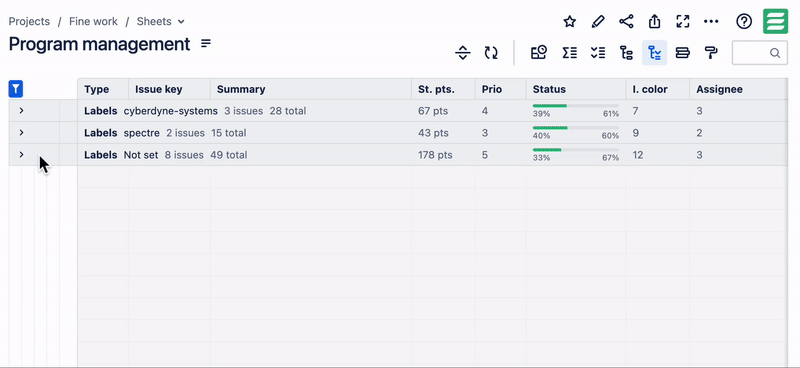Click the sigma totals icon

(x=569, y=53)
